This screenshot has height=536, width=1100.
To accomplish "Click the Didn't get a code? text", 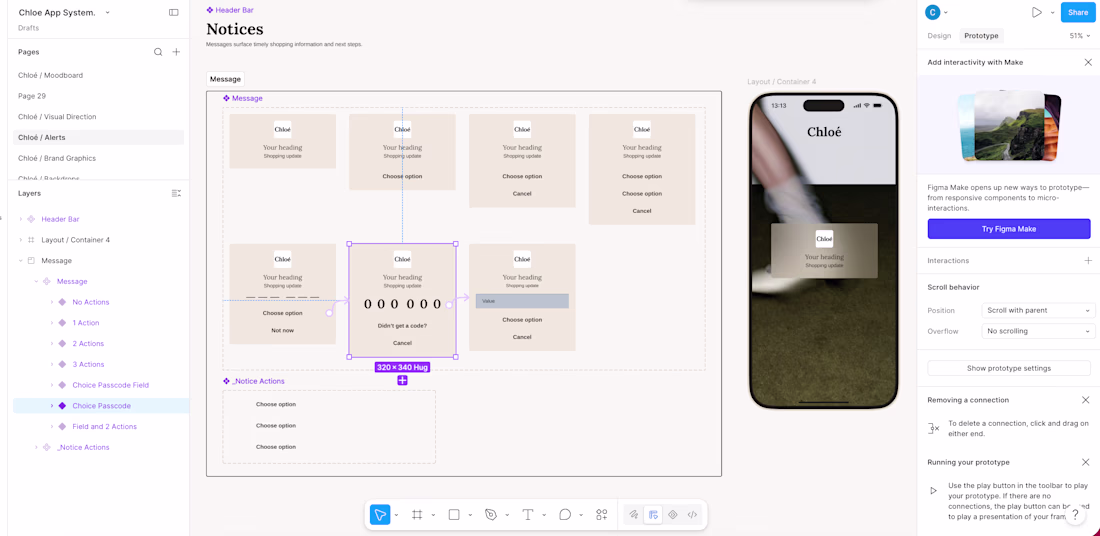I will tap(402, 326).
